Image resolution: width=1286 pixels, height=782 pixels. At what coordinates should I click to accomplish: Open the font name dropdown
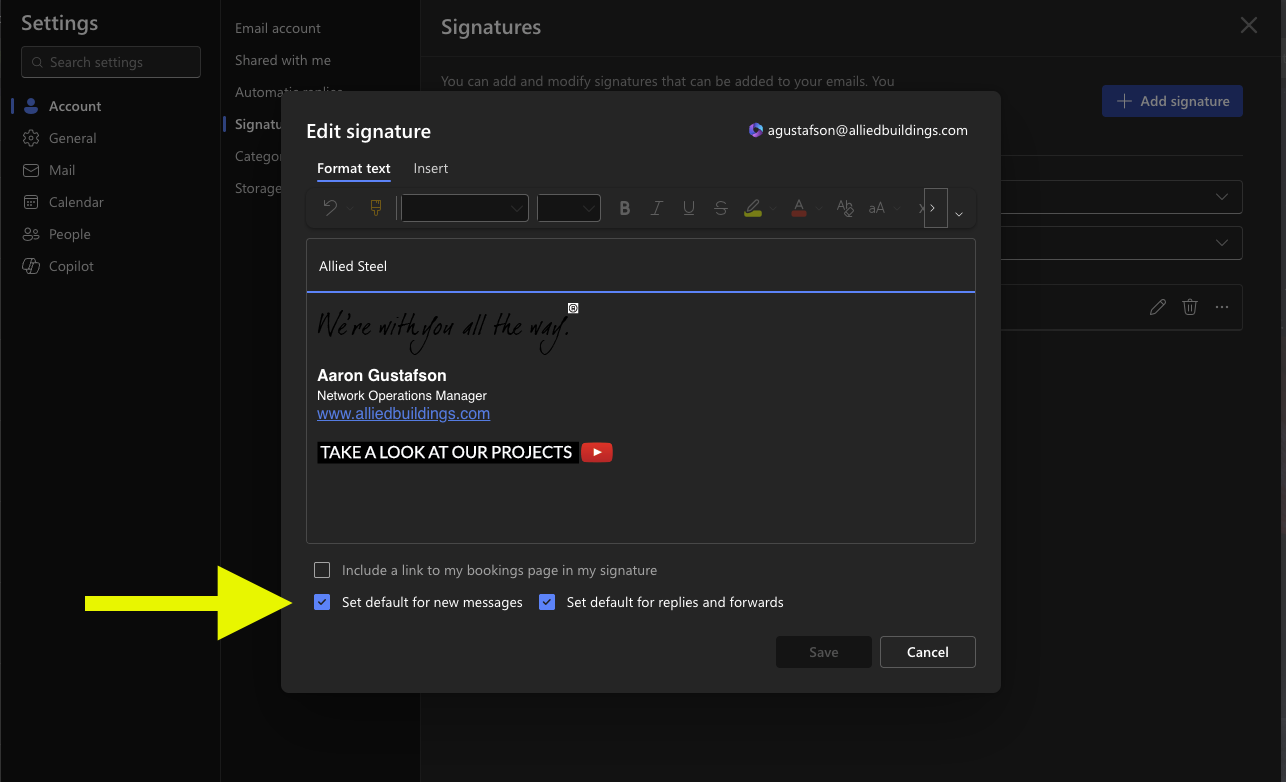(x=465, y=208)
